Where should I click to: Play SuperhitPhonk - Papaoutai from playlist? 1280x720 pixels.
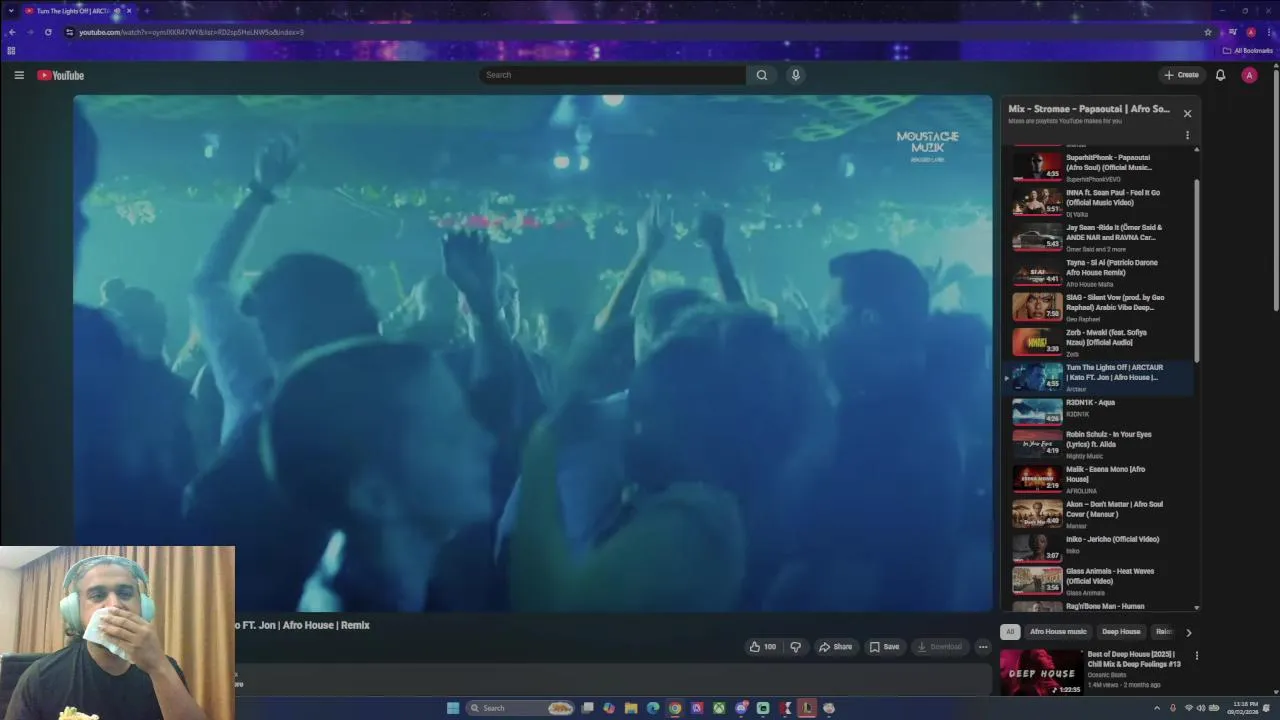pyautogui.click(x=1097, y=167)
